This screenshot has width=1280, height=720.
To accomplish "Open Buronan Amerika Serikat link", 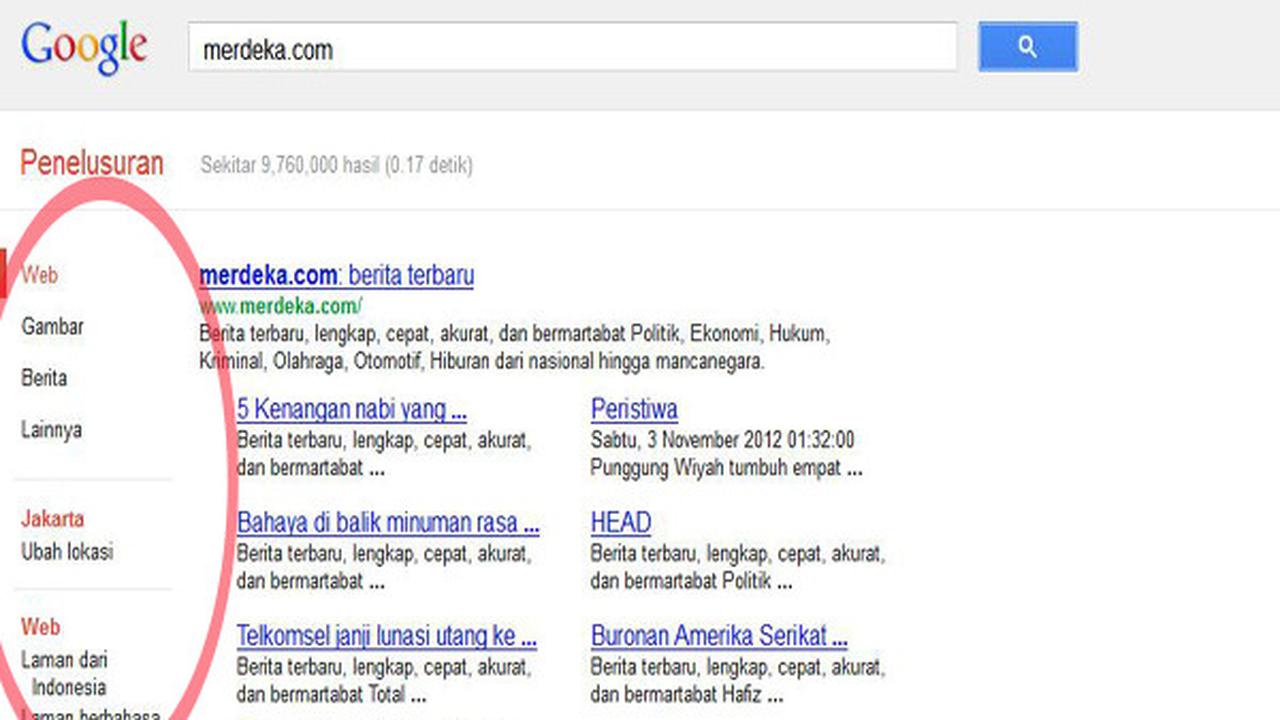I will 719,636.
